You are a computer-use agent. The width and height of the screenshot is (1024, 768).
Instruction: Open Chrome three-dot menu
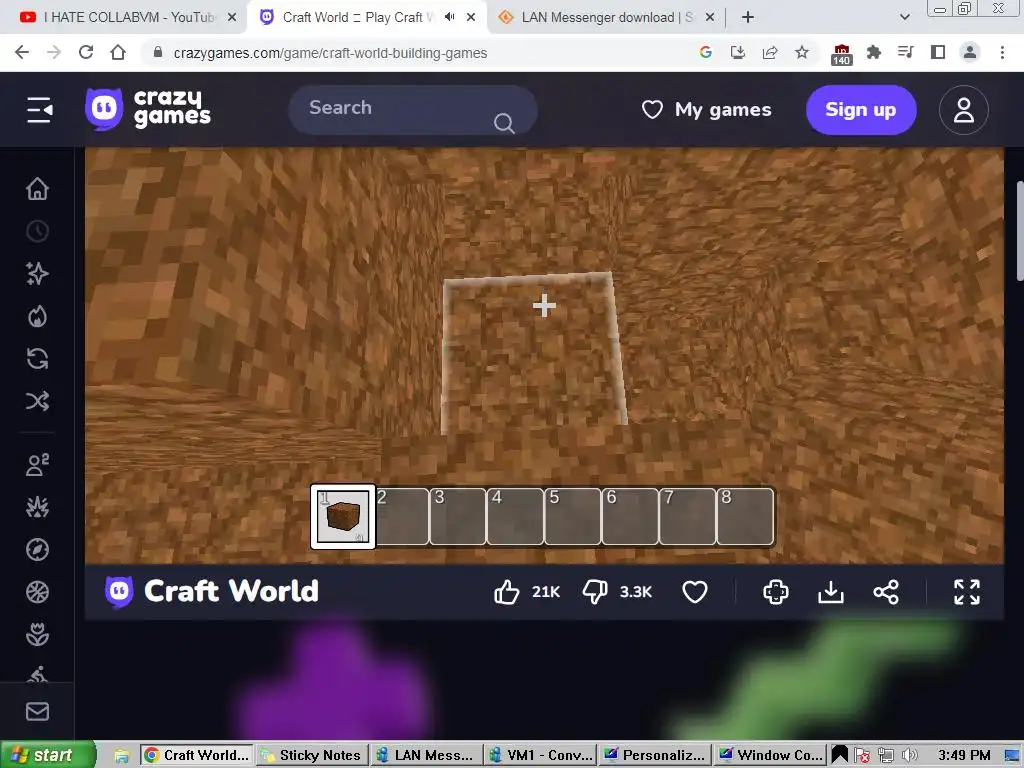click(x=1002, y=52)
